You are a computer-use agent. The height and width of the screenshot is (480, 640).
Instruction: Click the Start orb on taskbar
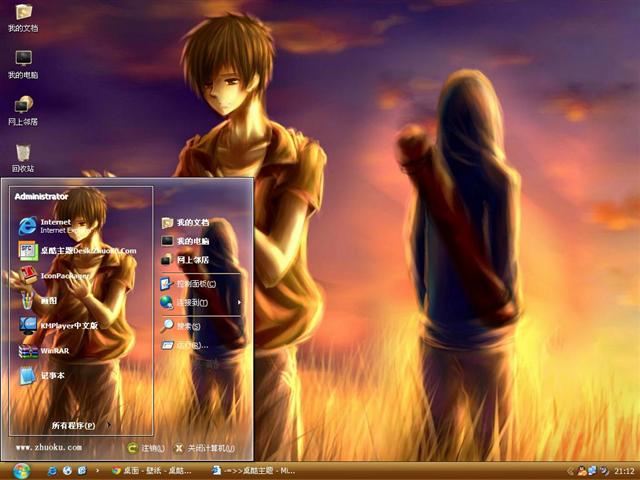click(21, 471)
